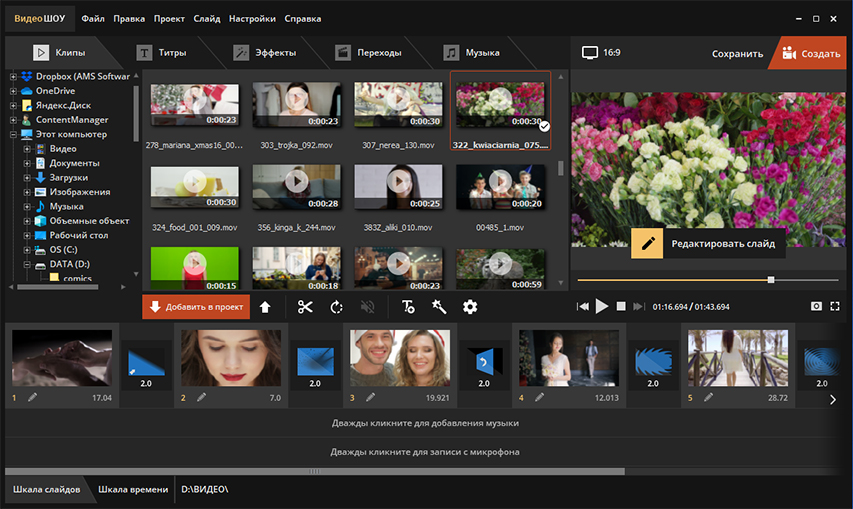Expand the Dropbox tree node
Viewport: 853px width, 509px height.
[x=13, y=77]
